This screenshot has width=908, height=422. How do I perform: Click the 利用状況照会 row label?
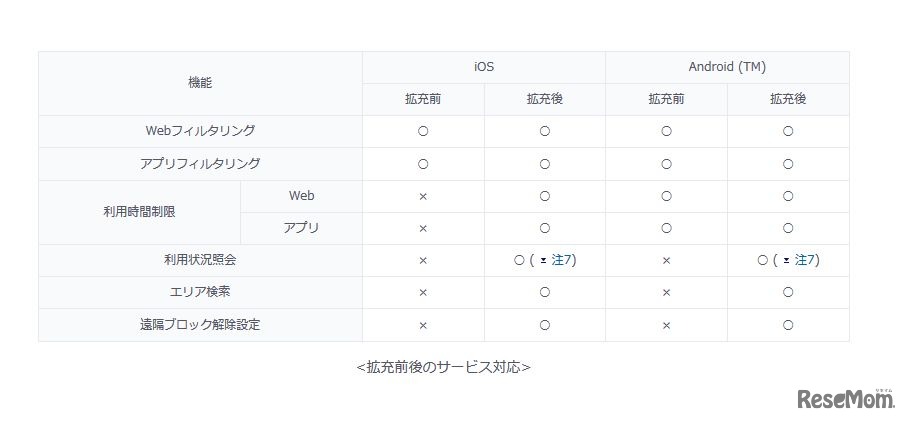pos(200,260)
